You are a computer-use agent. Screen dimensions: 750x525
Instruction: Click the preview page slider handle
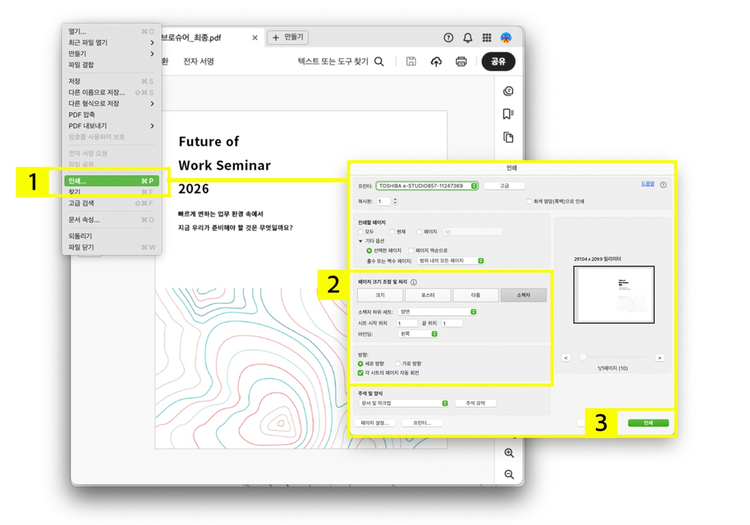pos(583,357)
